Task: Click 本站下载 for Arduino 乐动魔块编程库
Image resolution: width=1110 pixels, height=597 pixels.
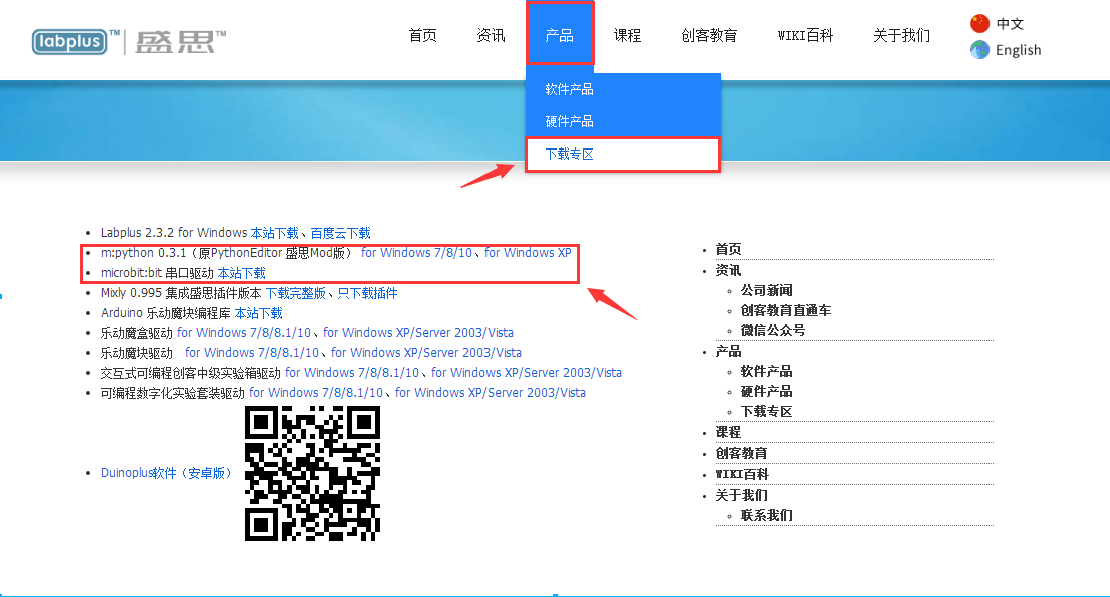Action: [x=258, y=313]
